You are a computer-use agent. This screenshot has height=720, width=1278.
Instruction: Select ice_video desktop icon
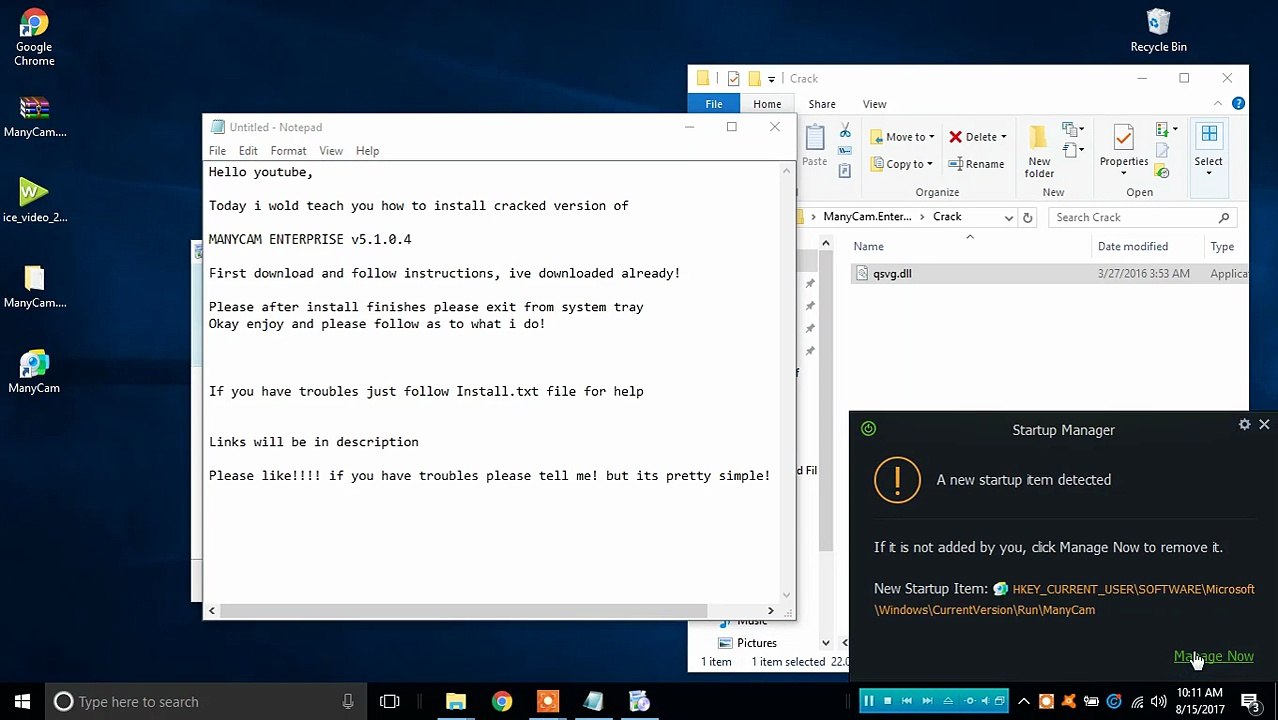coord(34,201)
